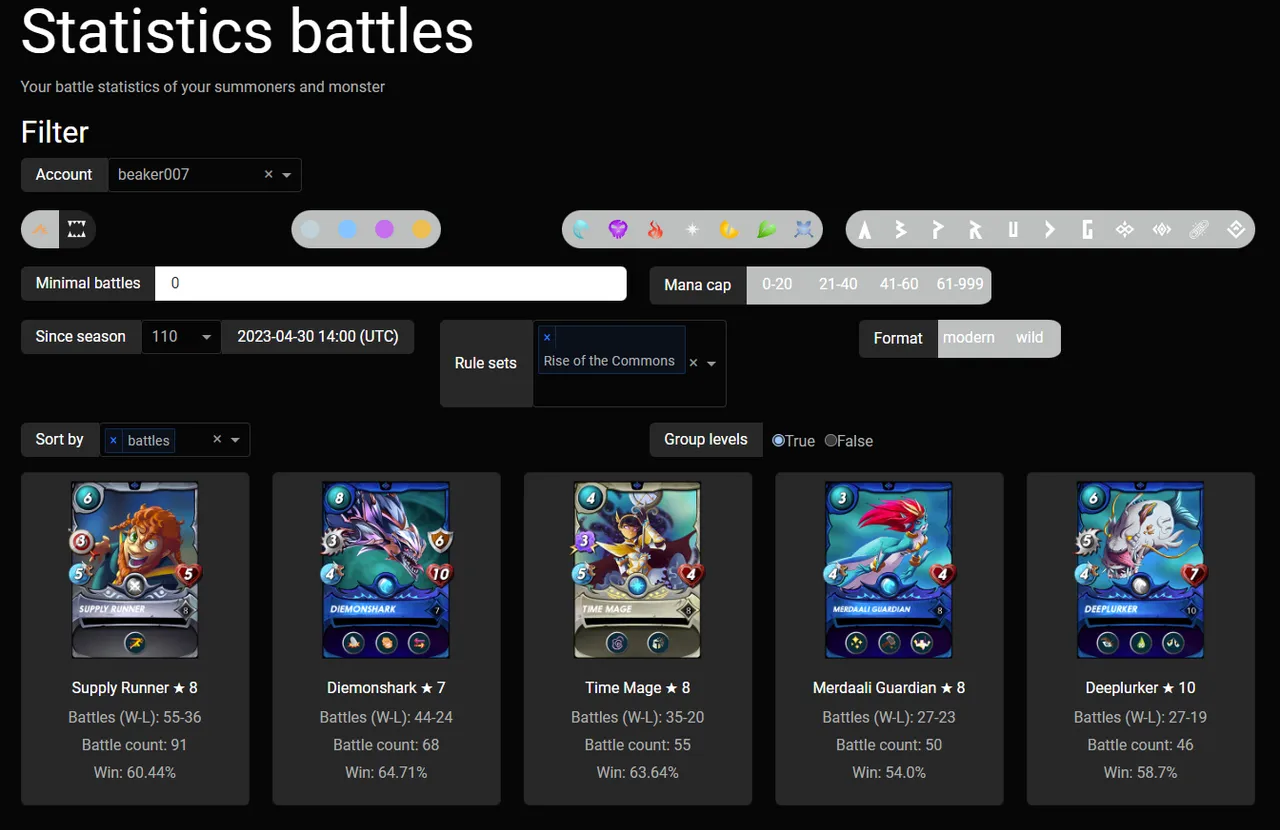The width and height of the screenshot is (1280, 830).
Task: Toggle mana cap 21-40 filter
Action: coord(838,284)
